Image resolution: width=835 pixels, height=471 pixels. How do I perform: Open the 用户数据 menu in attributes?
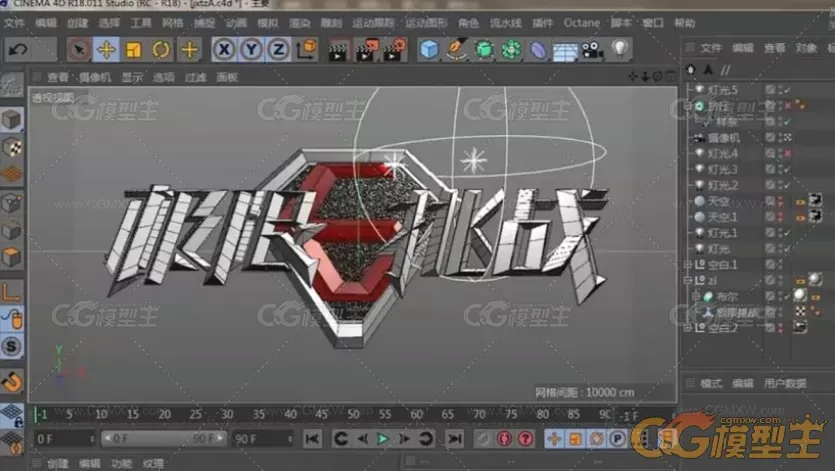coord(785,384)
